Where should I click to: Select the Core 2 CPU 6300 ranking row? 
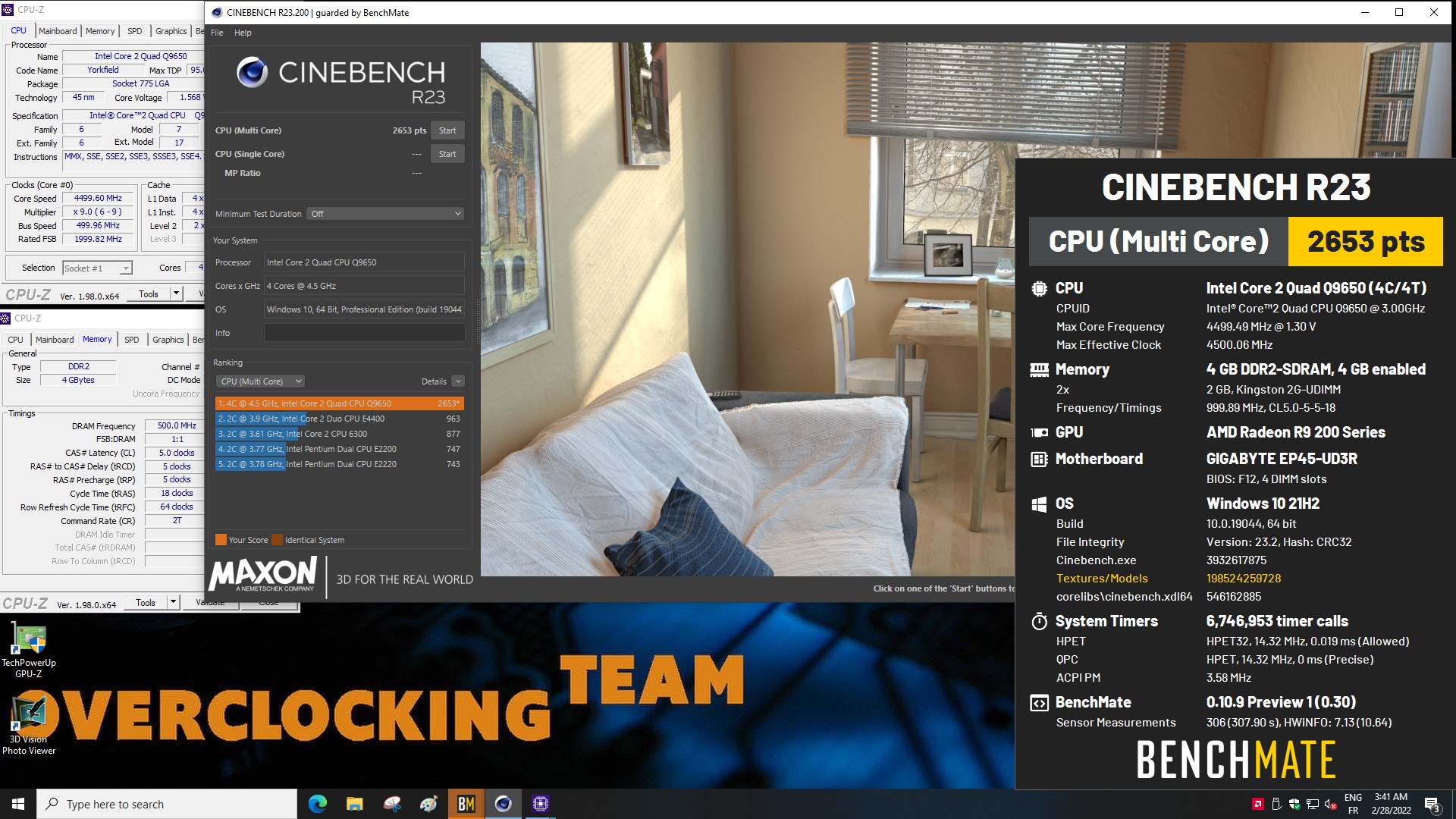340,434
